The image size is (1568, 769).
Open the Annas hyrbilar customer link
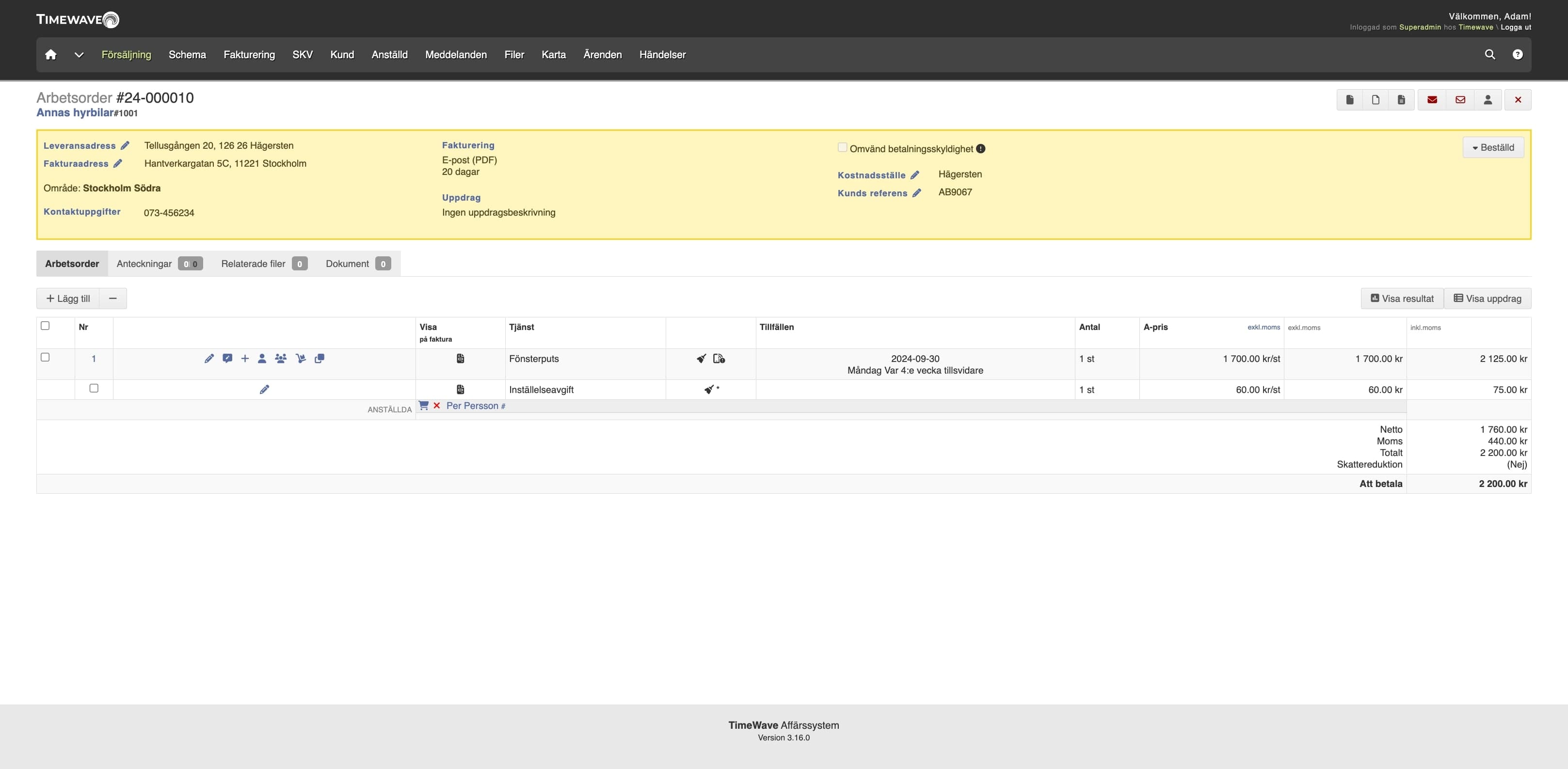[75, 112]
